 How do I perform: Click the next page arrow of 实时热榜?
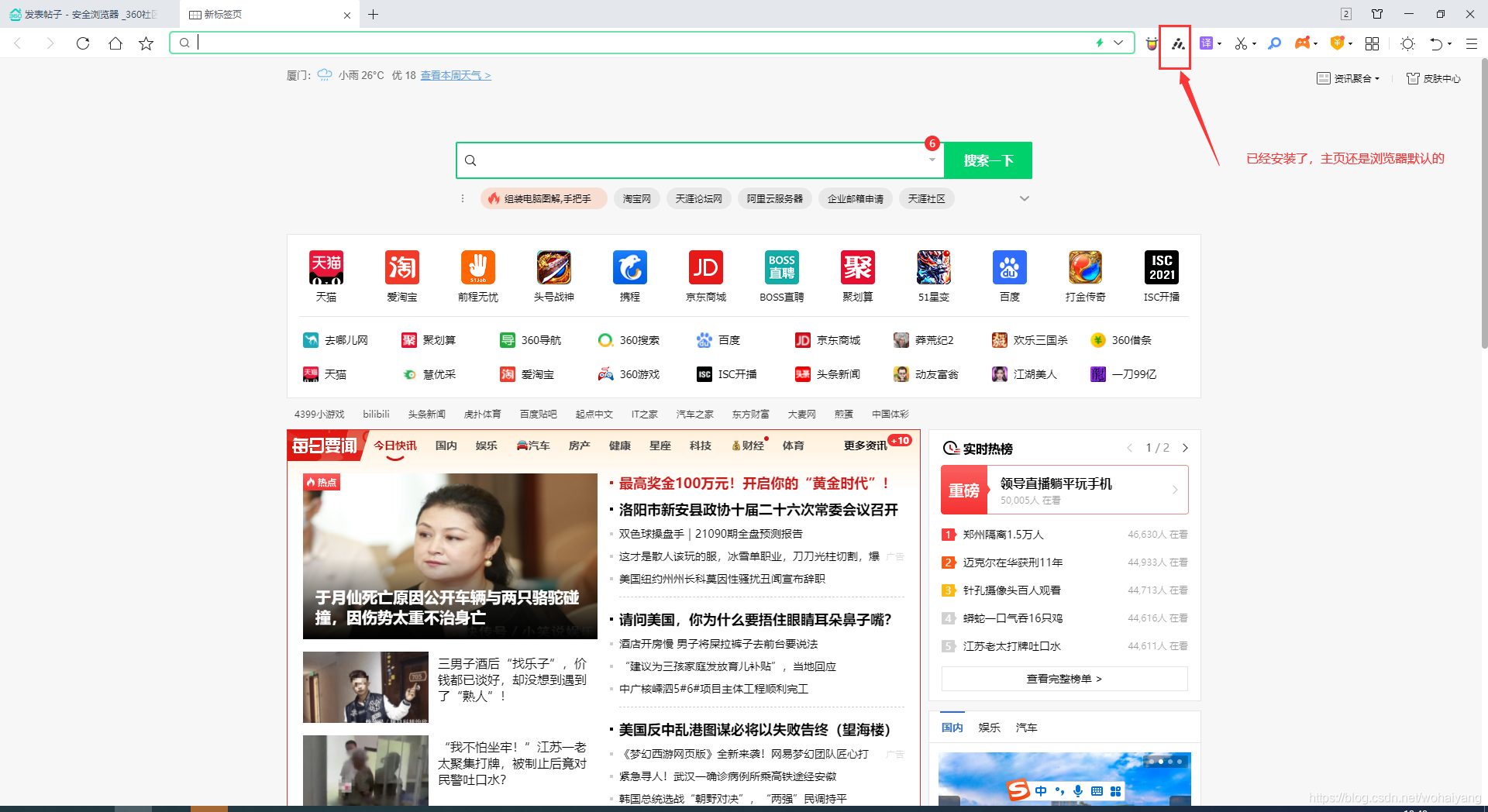pyautogui.click(x=1185, y=448)
